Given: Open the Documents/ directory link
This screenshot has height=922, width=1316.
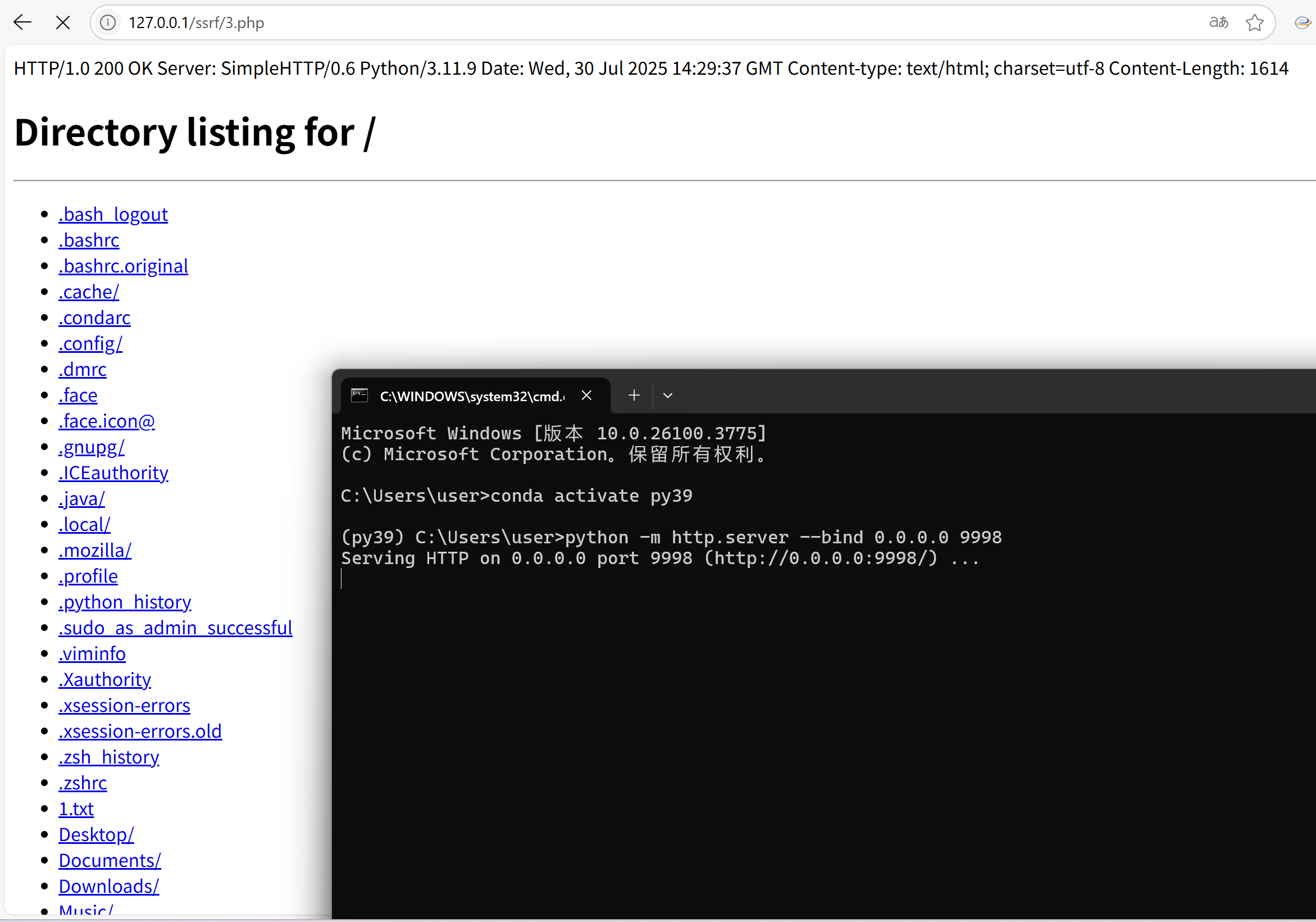Looking at the screenshot, I should [110, 860].
